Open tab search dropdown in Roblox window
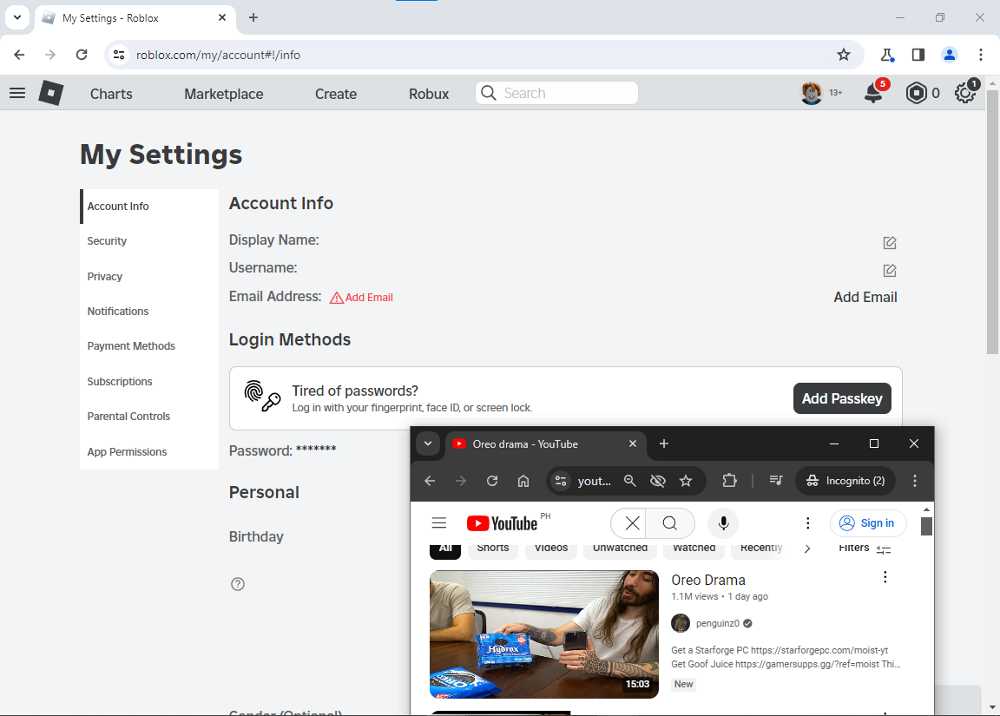1000x716 pixels. pyautogui.click(x=17, y=18)
